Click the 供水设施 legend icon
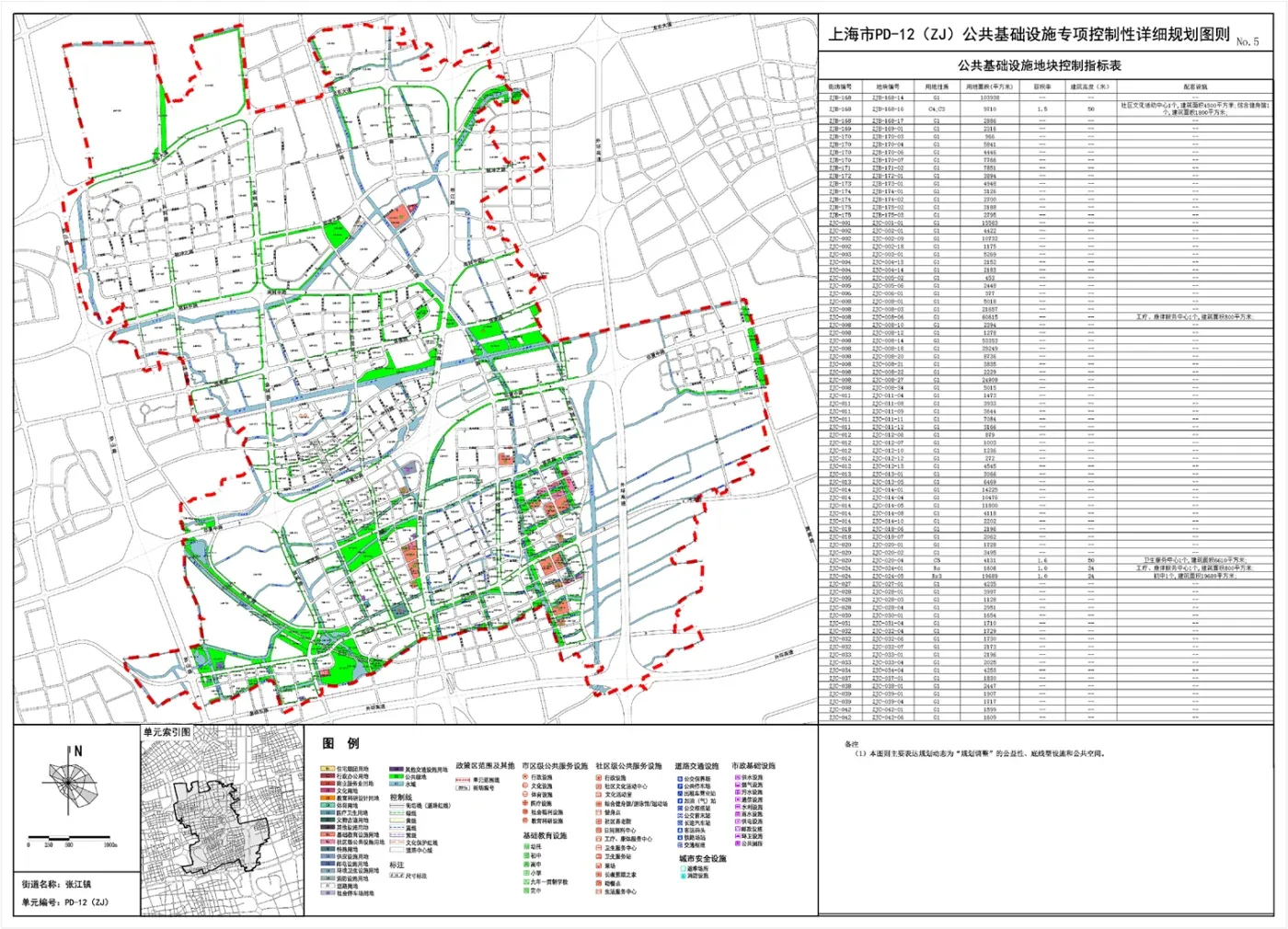Screen dimensions: 1288x929 click(736, 777)
